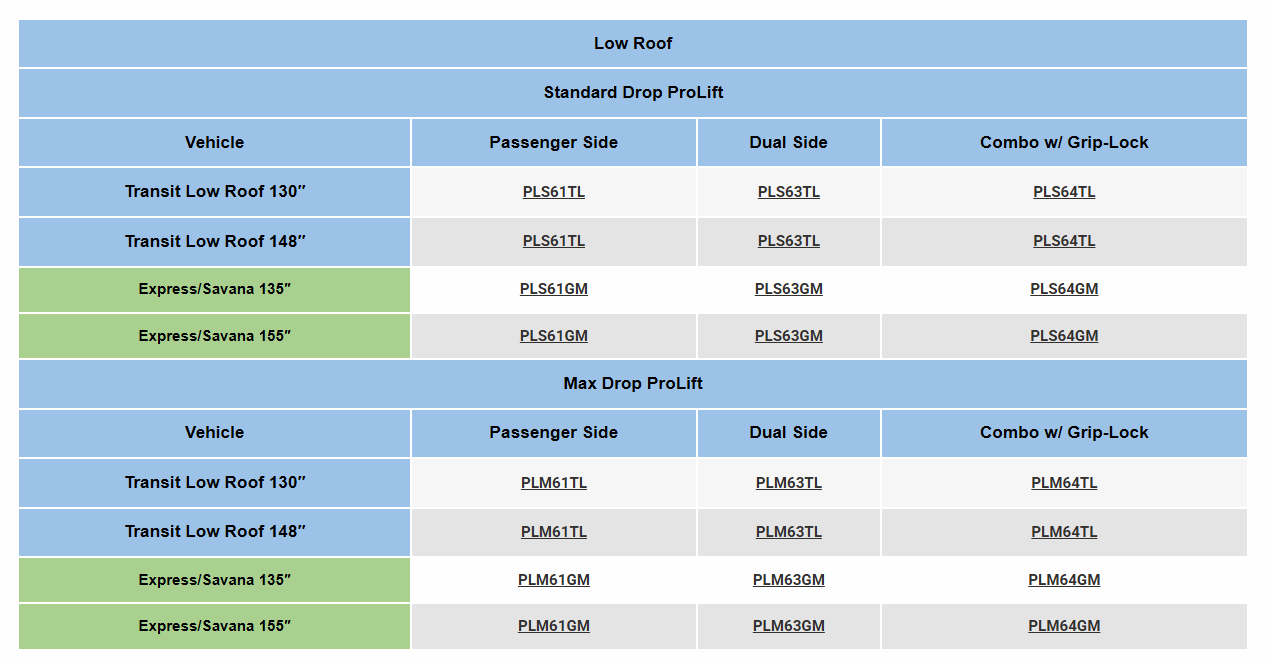Image resolution: width=1266 pixels, height=662 pixels.
Task: Click the Low Roof table title
Action: coord(633,44)
